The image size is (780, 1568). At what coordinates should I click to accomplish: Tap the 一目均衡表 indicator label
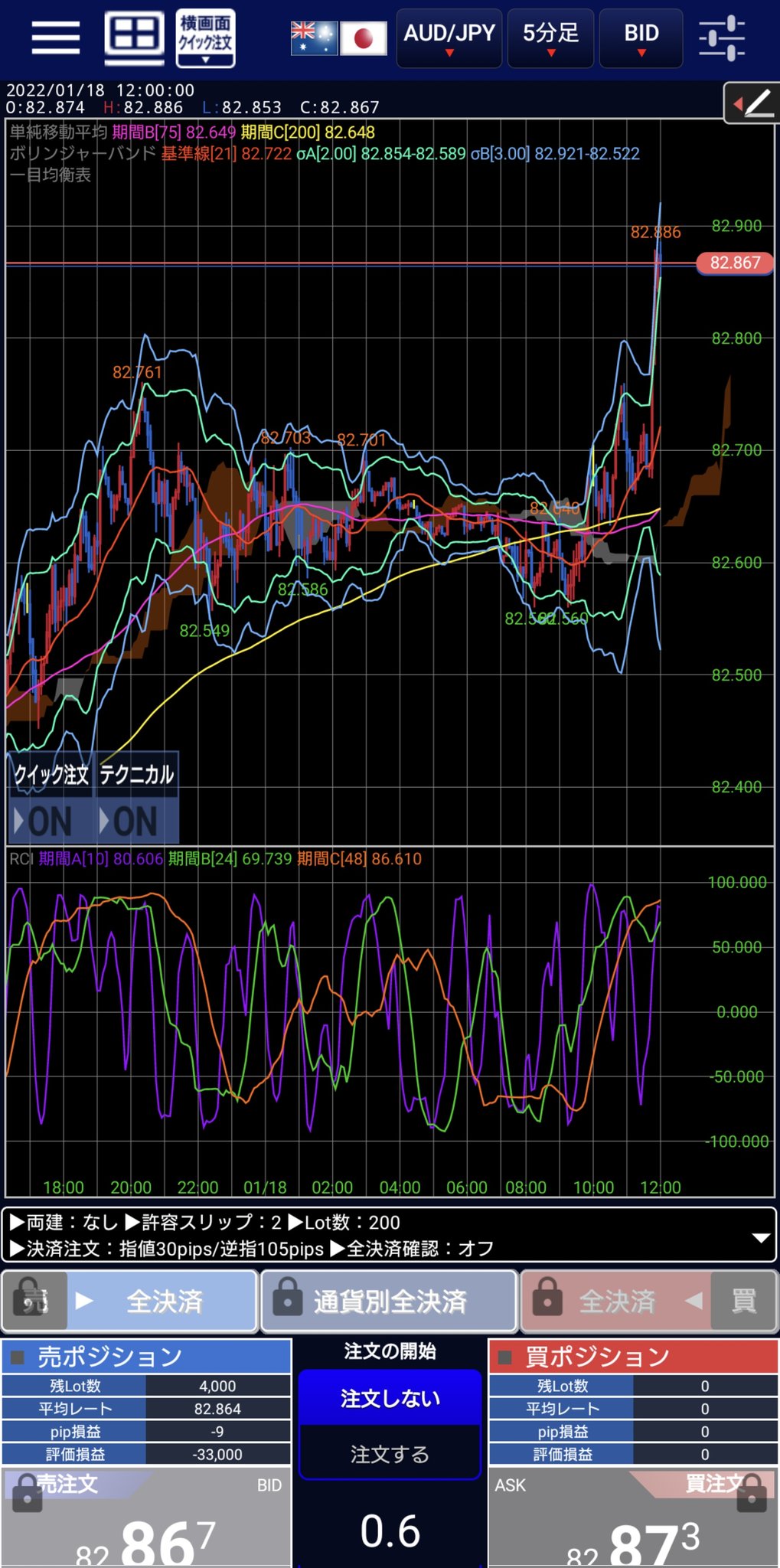point(51,175)
